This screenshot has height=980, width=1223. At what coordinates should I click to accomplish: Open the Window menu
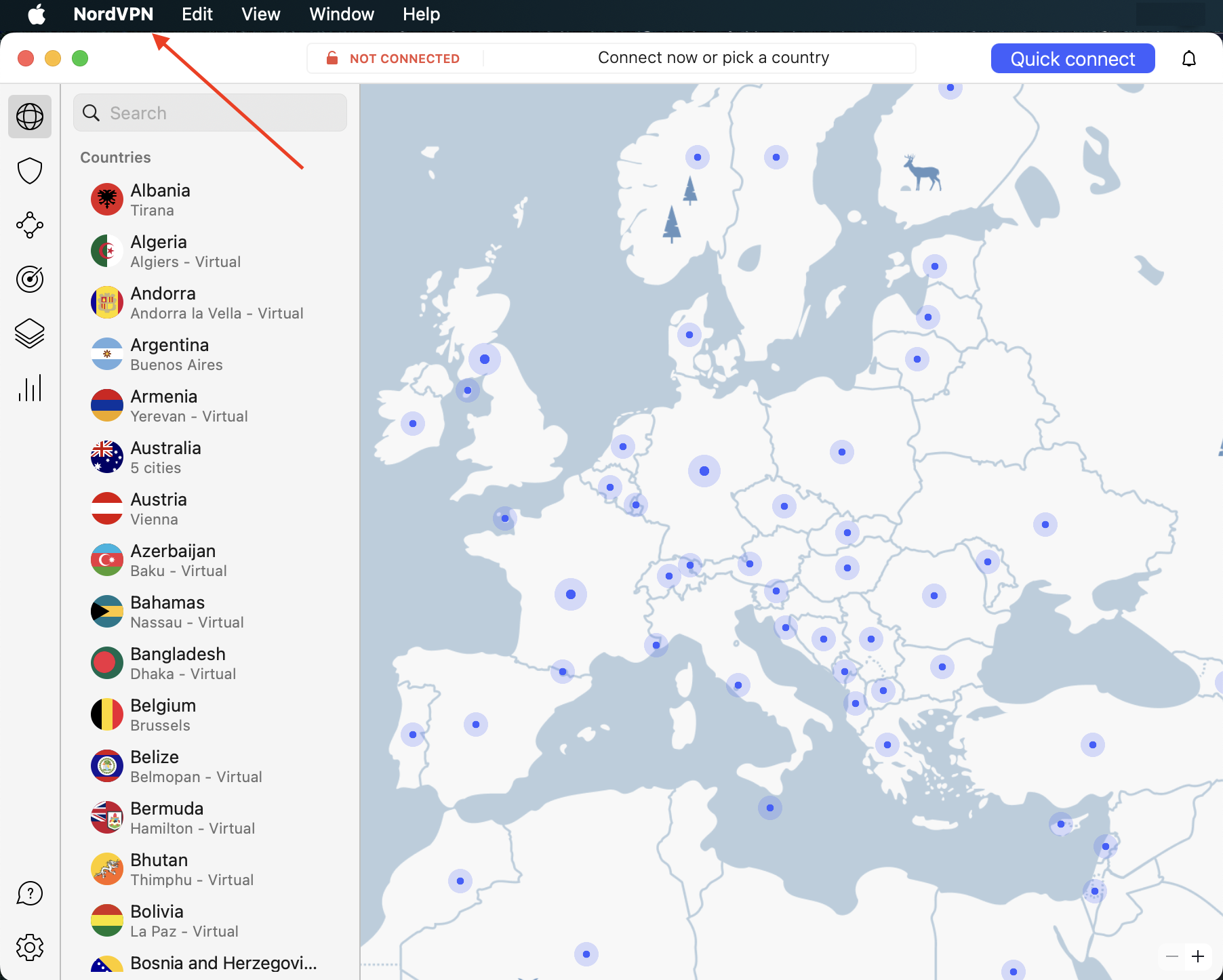click(x=341, y=14)
